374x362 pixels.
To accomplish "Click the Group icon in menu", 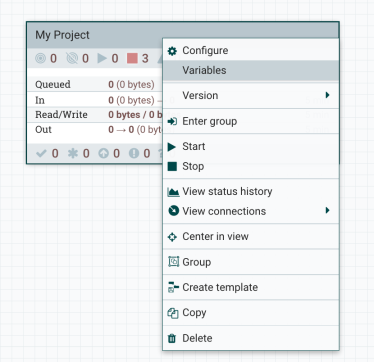I will pos(173,262).
